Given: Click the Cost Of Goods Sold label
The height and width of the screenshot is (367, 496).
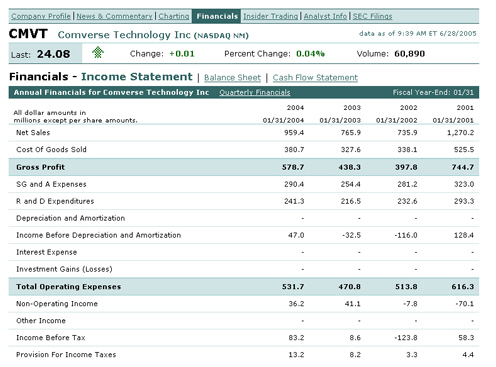Looking at the screenshot, I should point(51,149).
